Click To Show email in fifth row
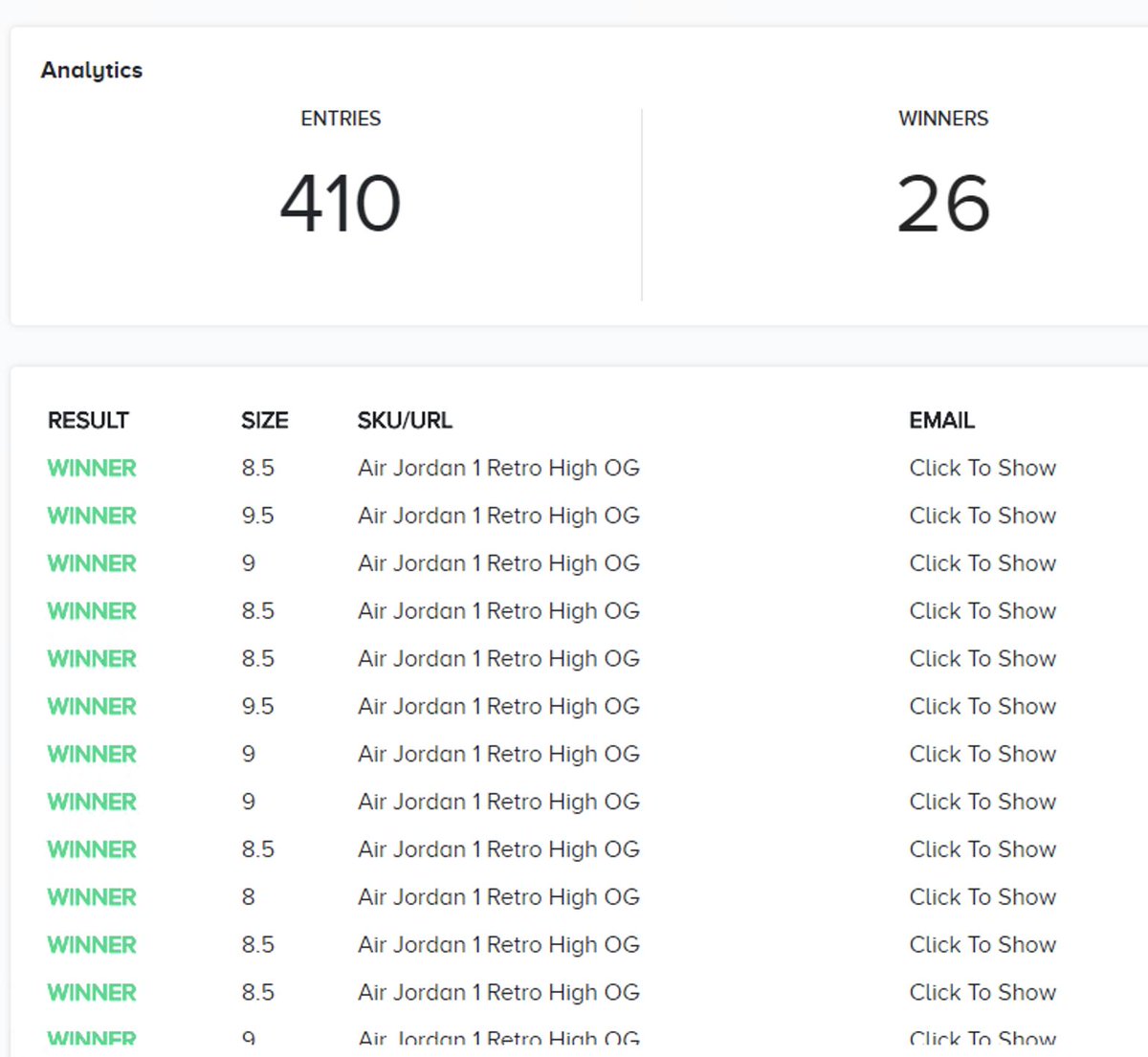1148x1057 pixels. point(982,659)
